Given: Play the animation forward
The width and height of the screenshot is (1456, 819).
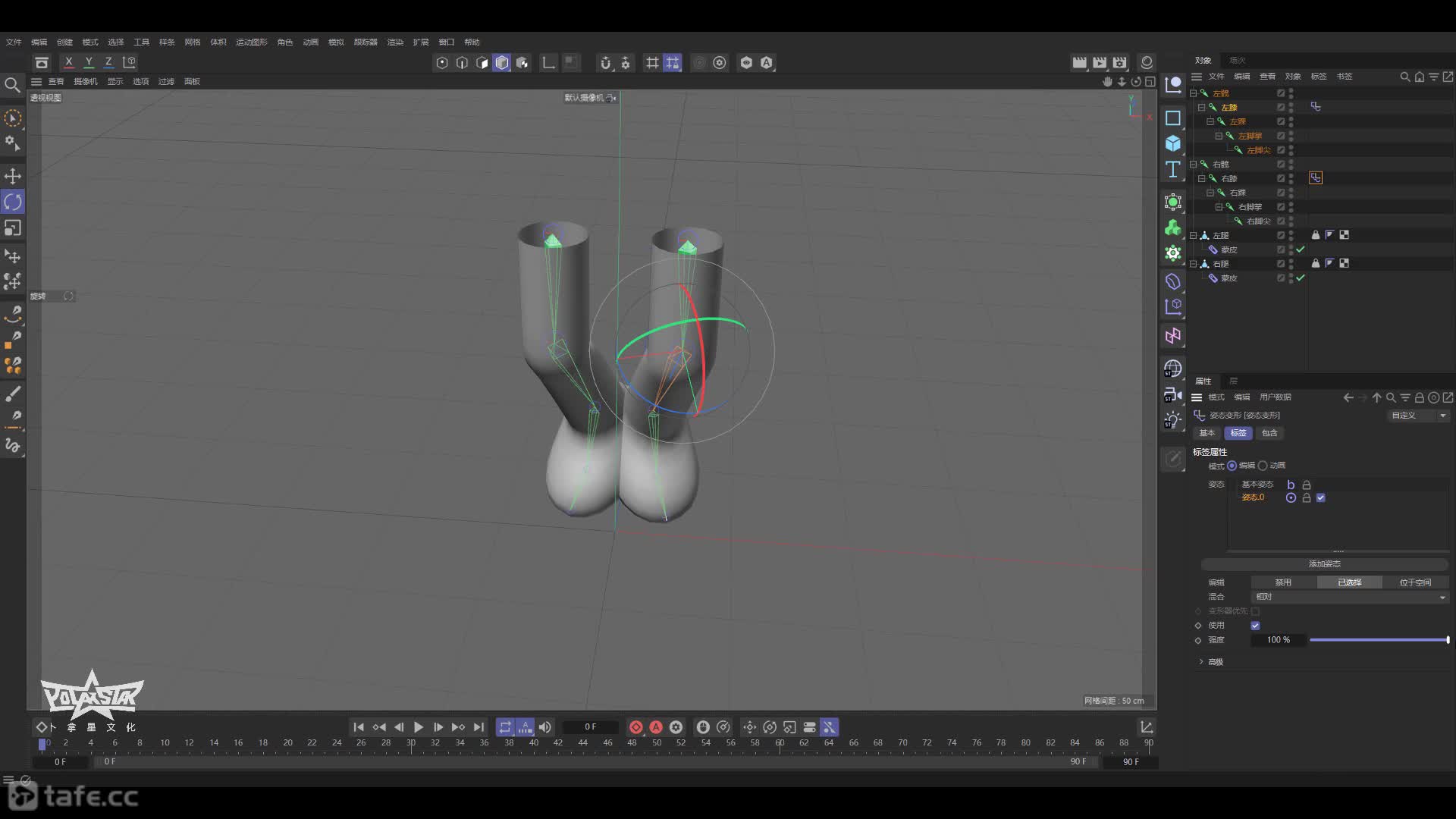Looking at the screenshot, I should pos(419,727).
